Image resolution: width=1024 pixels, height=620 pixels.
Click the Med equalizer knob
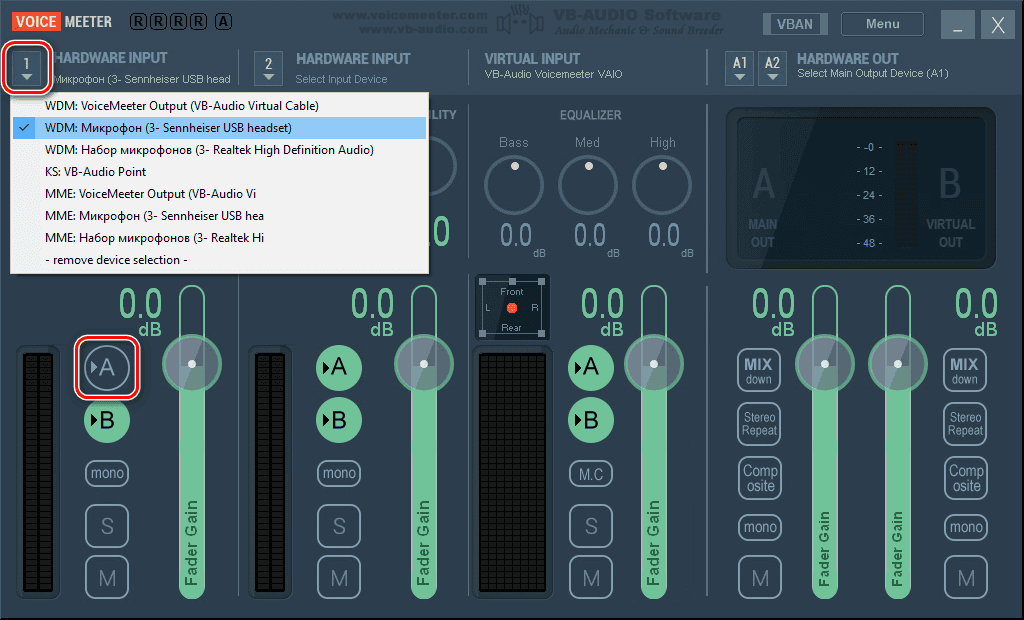588,186
